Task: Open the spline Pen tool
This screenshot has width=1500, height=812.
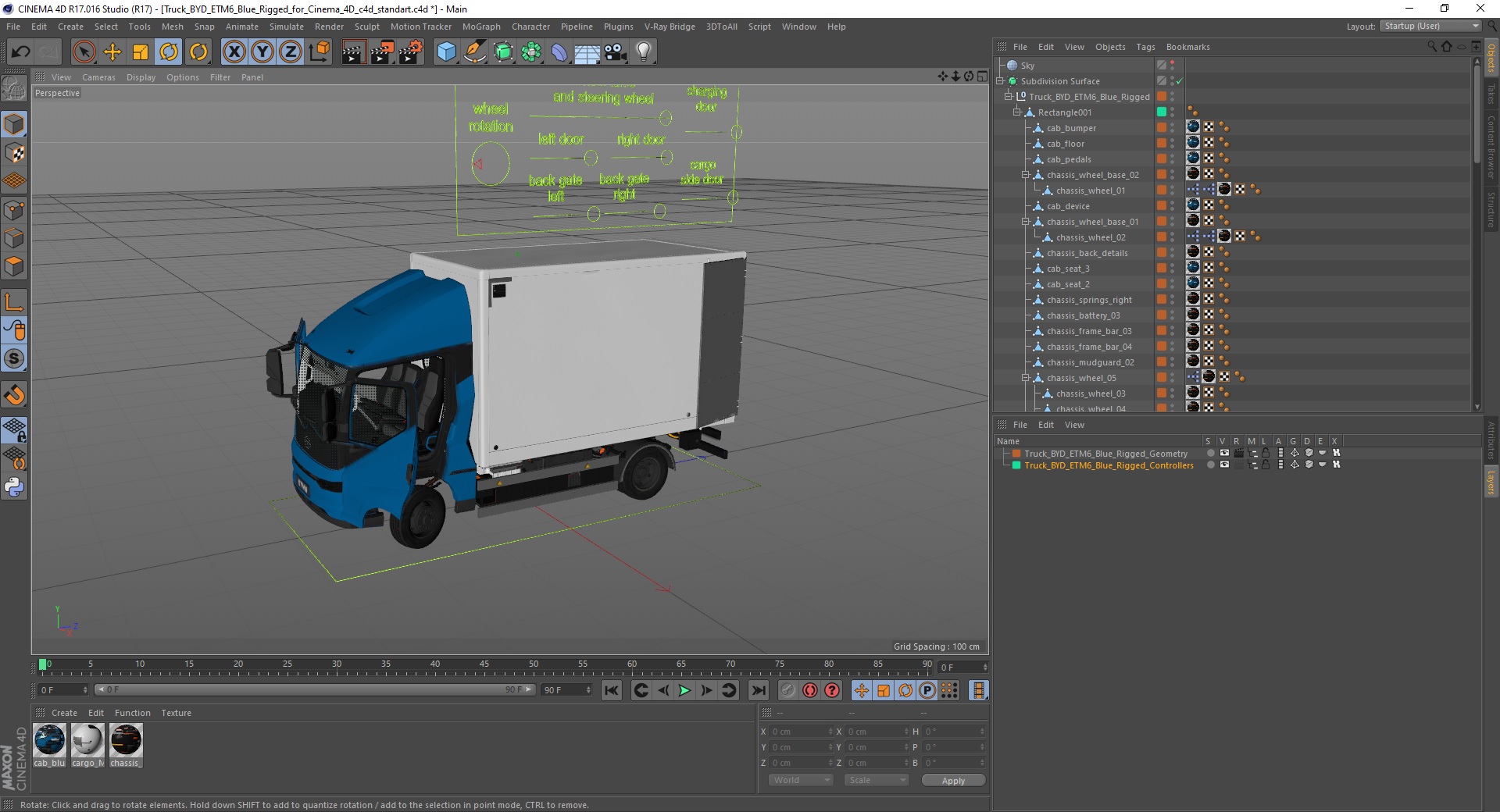Action: coord(475,52)
